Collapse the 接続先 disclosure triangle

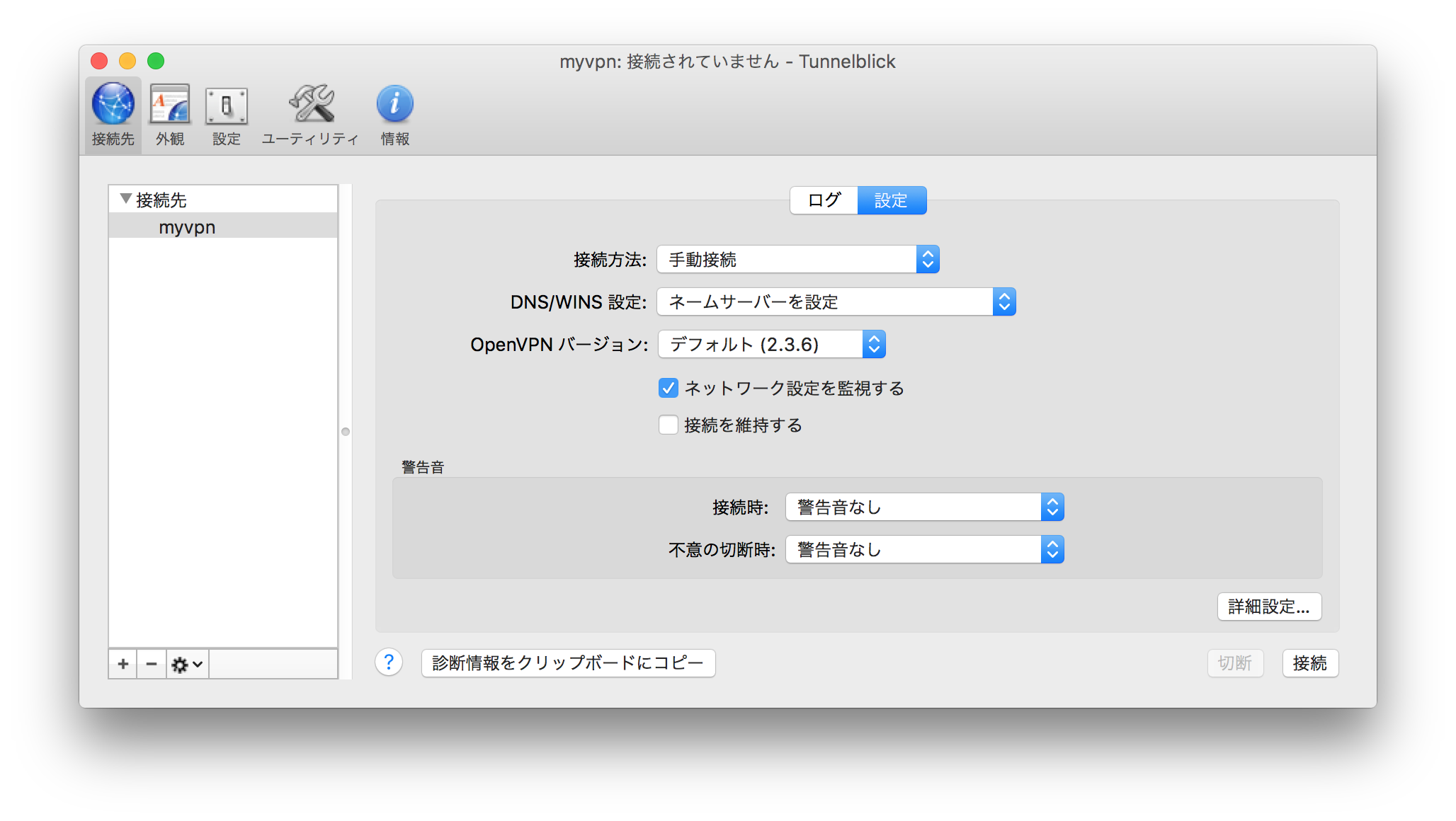125,199
